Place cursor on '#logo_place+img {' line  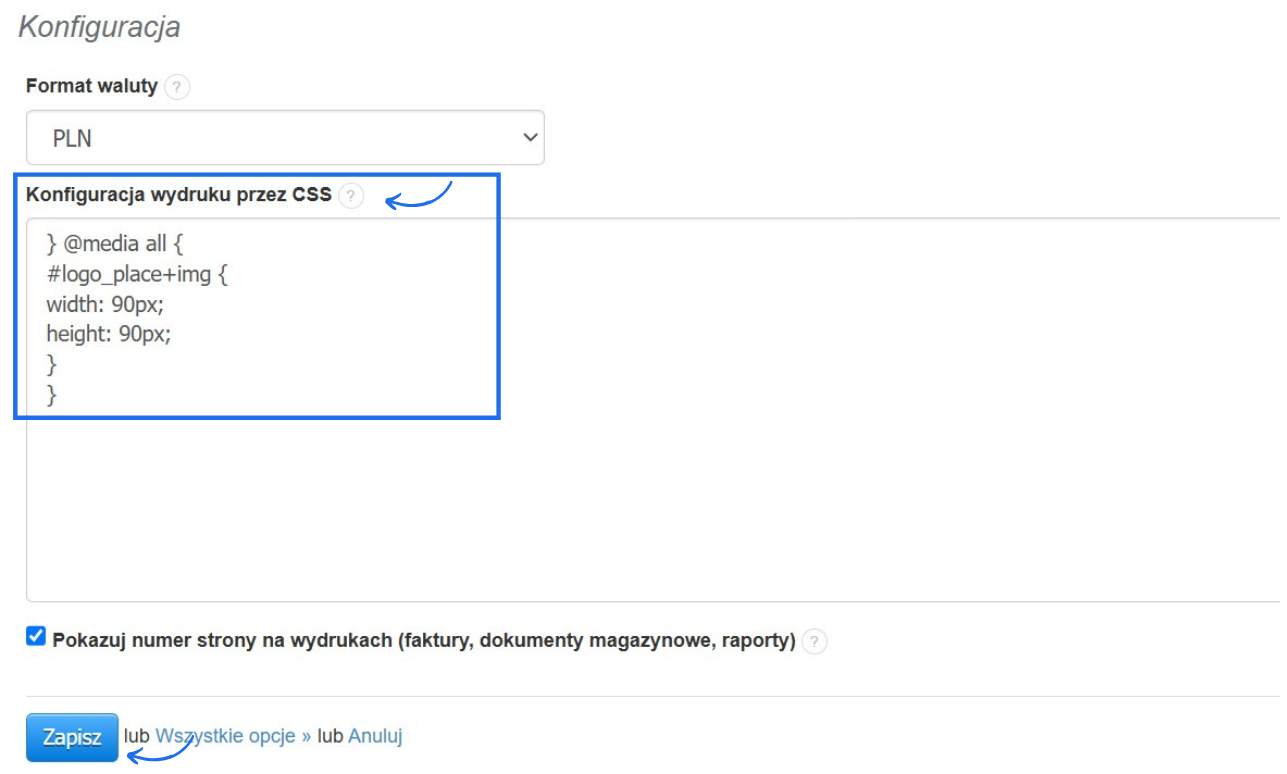[137, 274]
